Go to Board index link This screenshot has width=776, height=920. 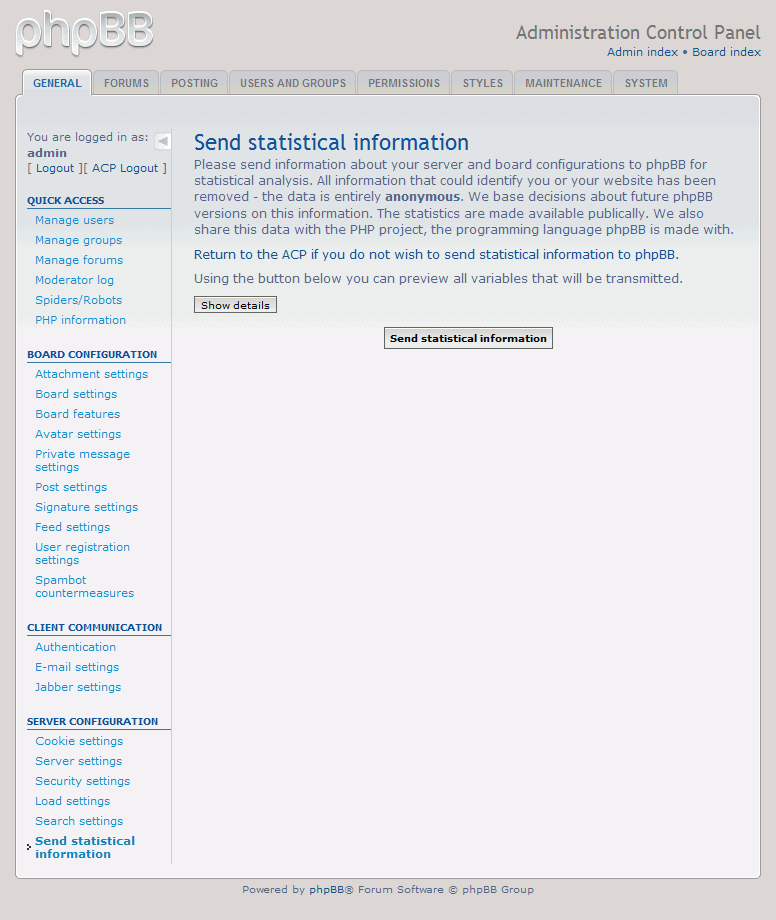click(726, 52)
